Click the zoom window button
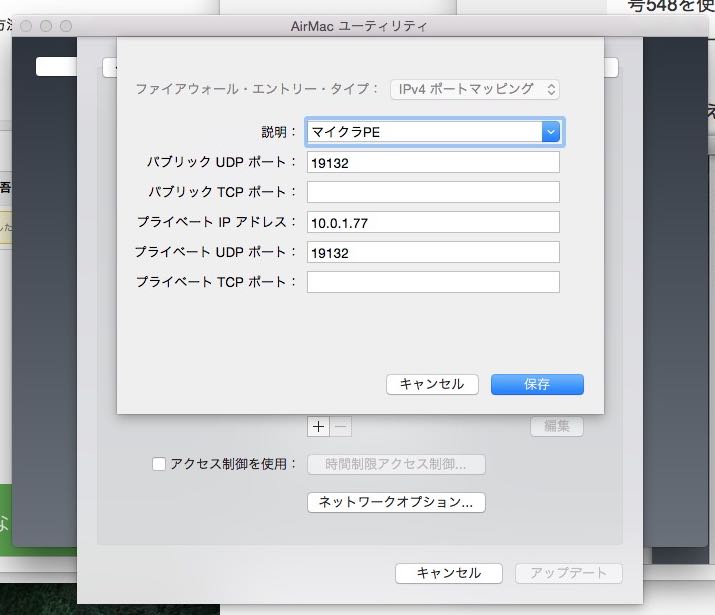 pos(66,26)
